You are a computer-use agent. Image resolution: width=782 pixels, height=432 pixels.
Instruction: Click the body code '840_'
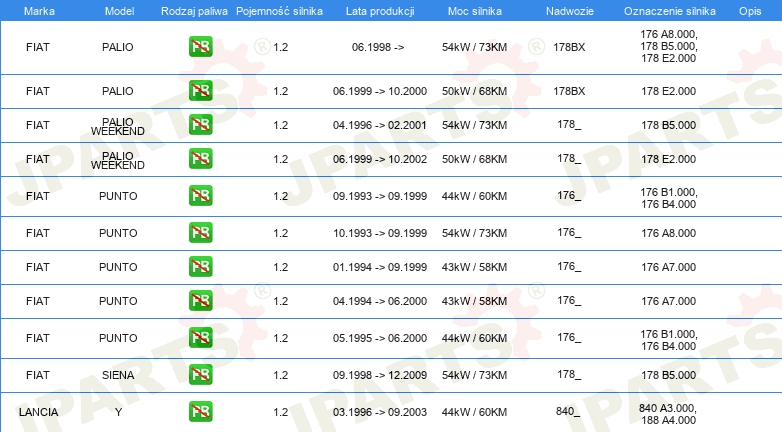(x=568, y=411)
